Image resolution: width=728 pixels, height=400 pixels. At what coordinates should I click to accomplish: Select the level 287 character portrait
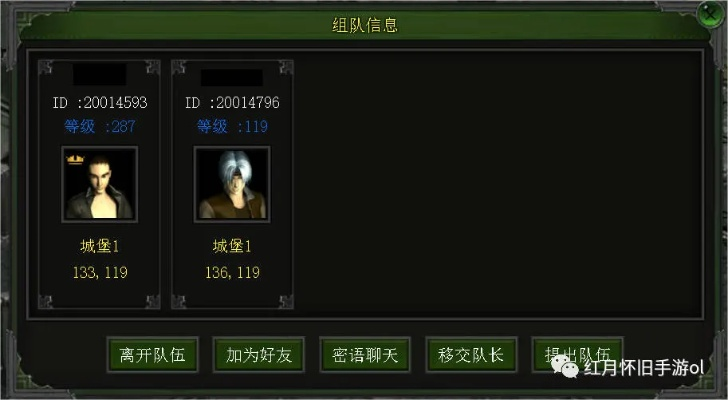[99, 184]
